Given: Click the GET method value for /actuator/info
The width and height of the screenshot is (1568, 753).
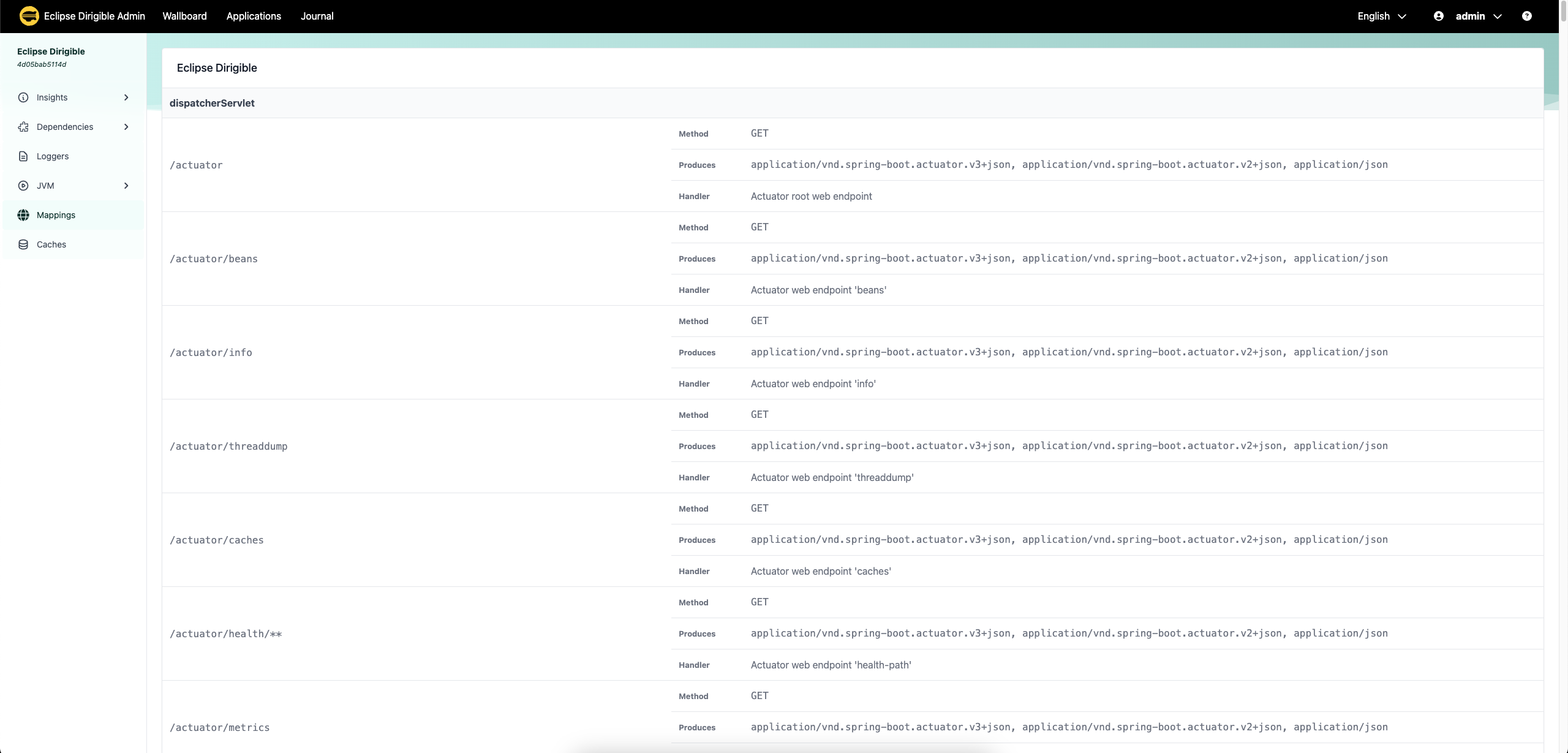Looking at the screenshot, I should pyautogui.click(x=759, y=321).
